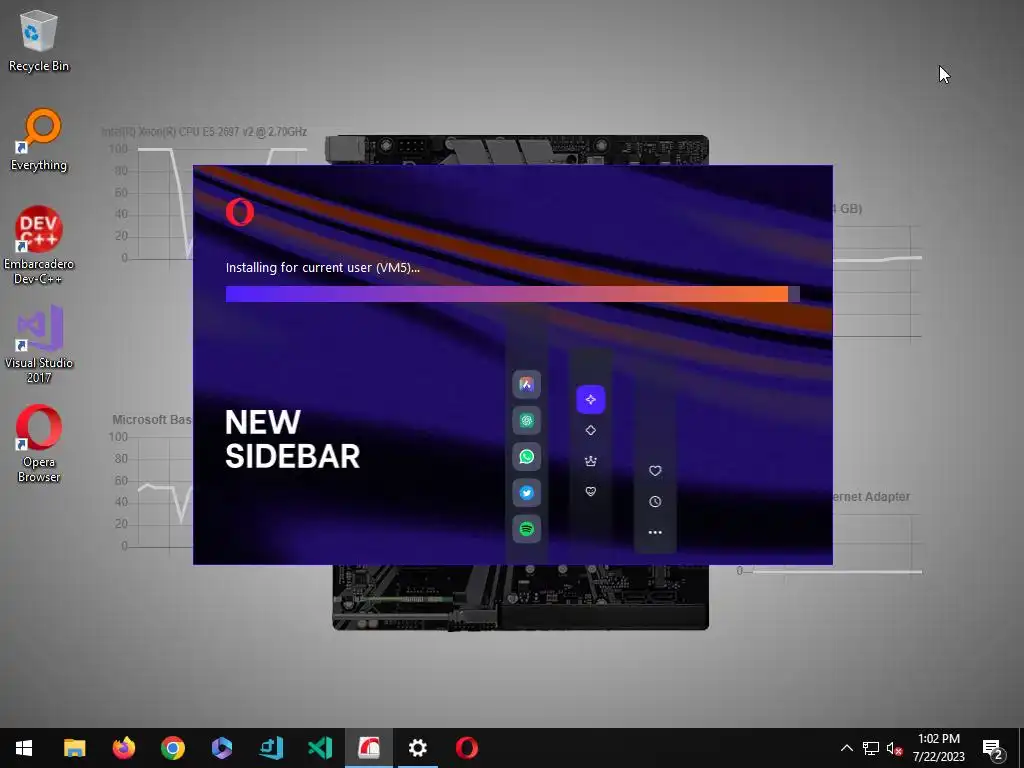Screen dimensions: 1024x768
Task: Switch to the red gauge taskbar app
Action: click(369, 748)
